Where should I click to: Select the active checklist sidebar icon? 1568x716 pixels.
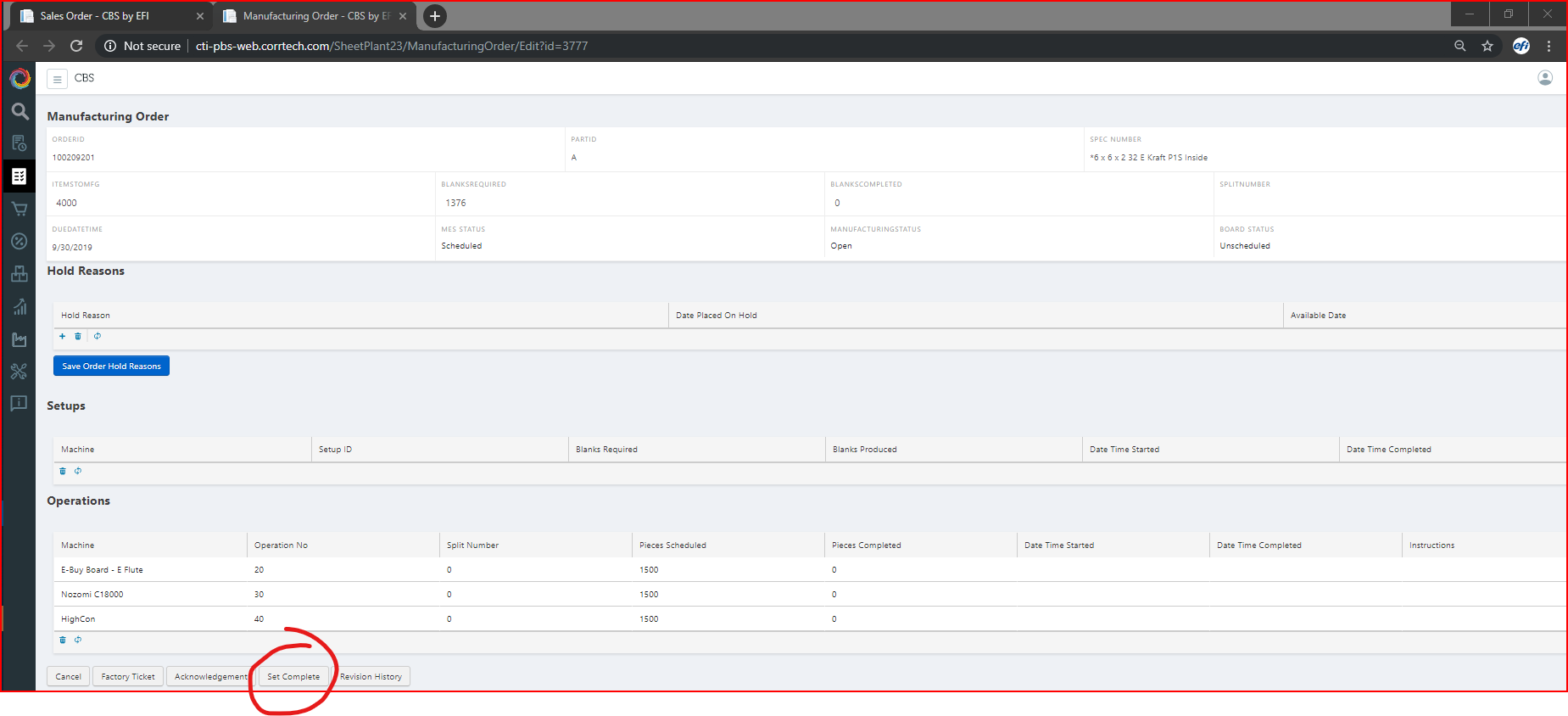point(20,176)
